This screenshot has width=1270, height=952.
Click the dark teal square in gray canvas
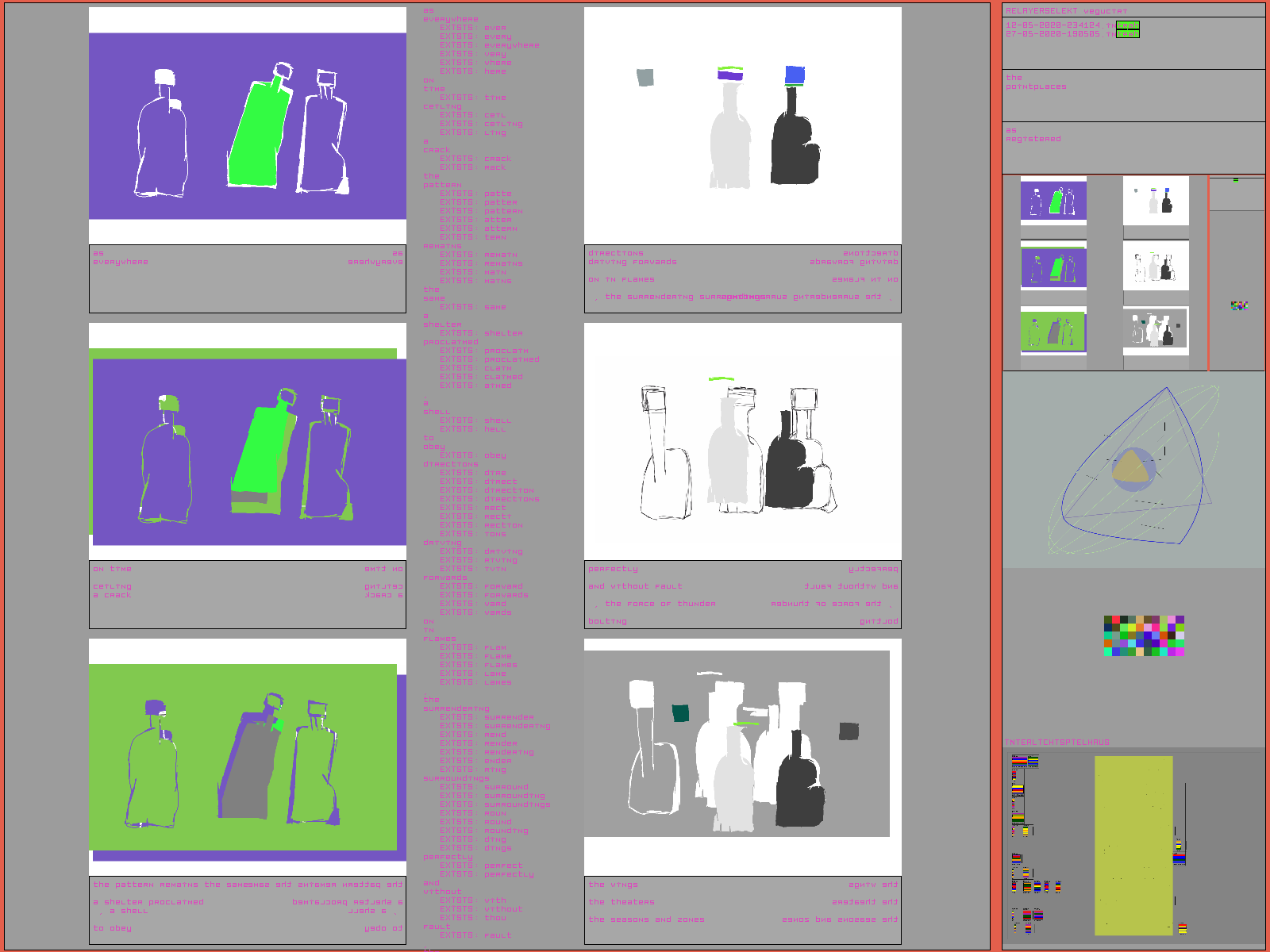pos(680,713)
